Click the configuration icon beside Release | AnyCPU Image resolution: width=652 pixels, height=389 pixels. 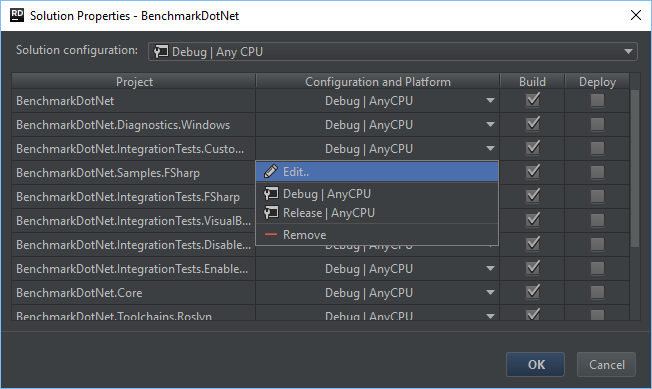[x=271, y=212]
